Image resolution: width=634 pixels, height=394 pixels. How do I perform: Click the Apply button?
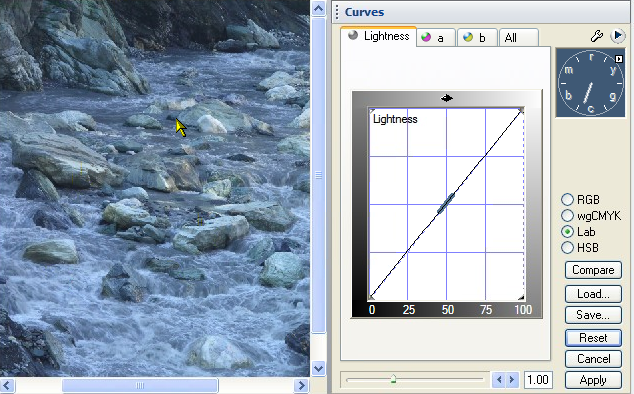(593, 380)
